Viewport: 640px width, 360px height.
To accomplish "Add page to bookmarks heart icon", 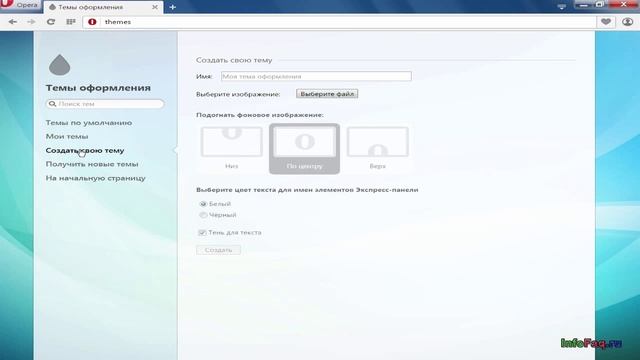I will coord(606,22).
